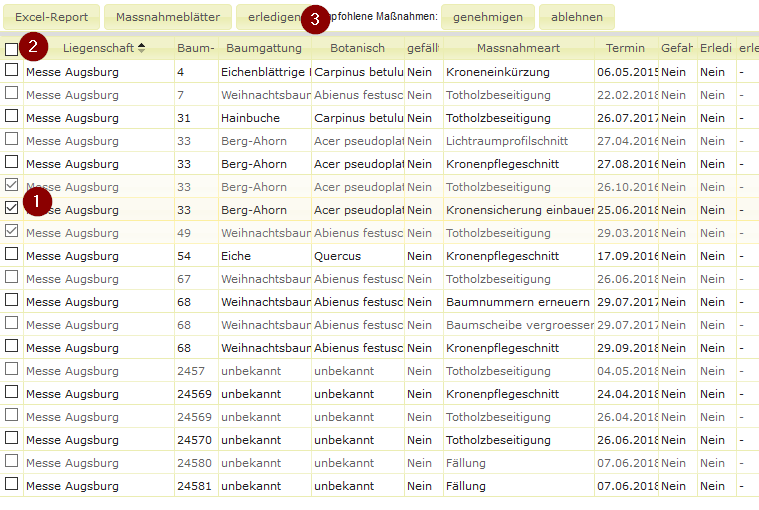The height and width of the screenshot is (510, 759).
Task: Click the red number 2 marker
Action: click(35, 46)
